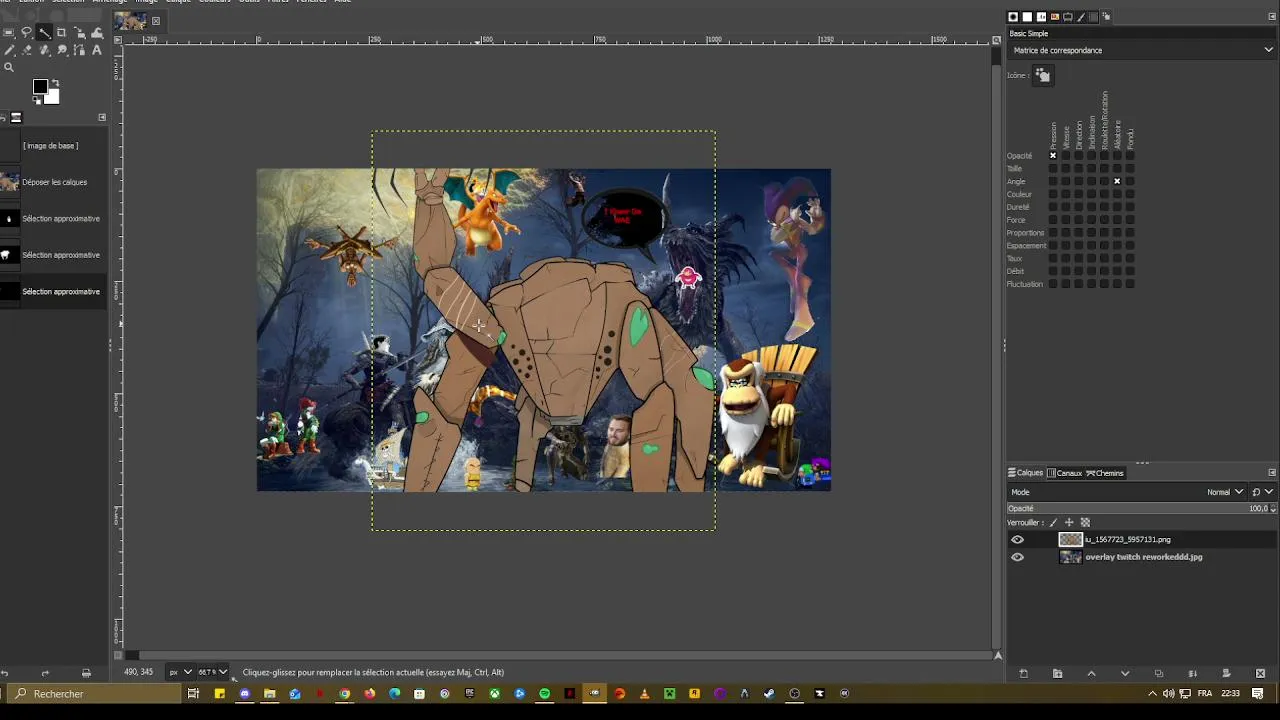The width and height of the screenshot is (1280, 720).
Task: Click the black foreground color swatch
Action: pyautogui.click(x=39, y=87)
